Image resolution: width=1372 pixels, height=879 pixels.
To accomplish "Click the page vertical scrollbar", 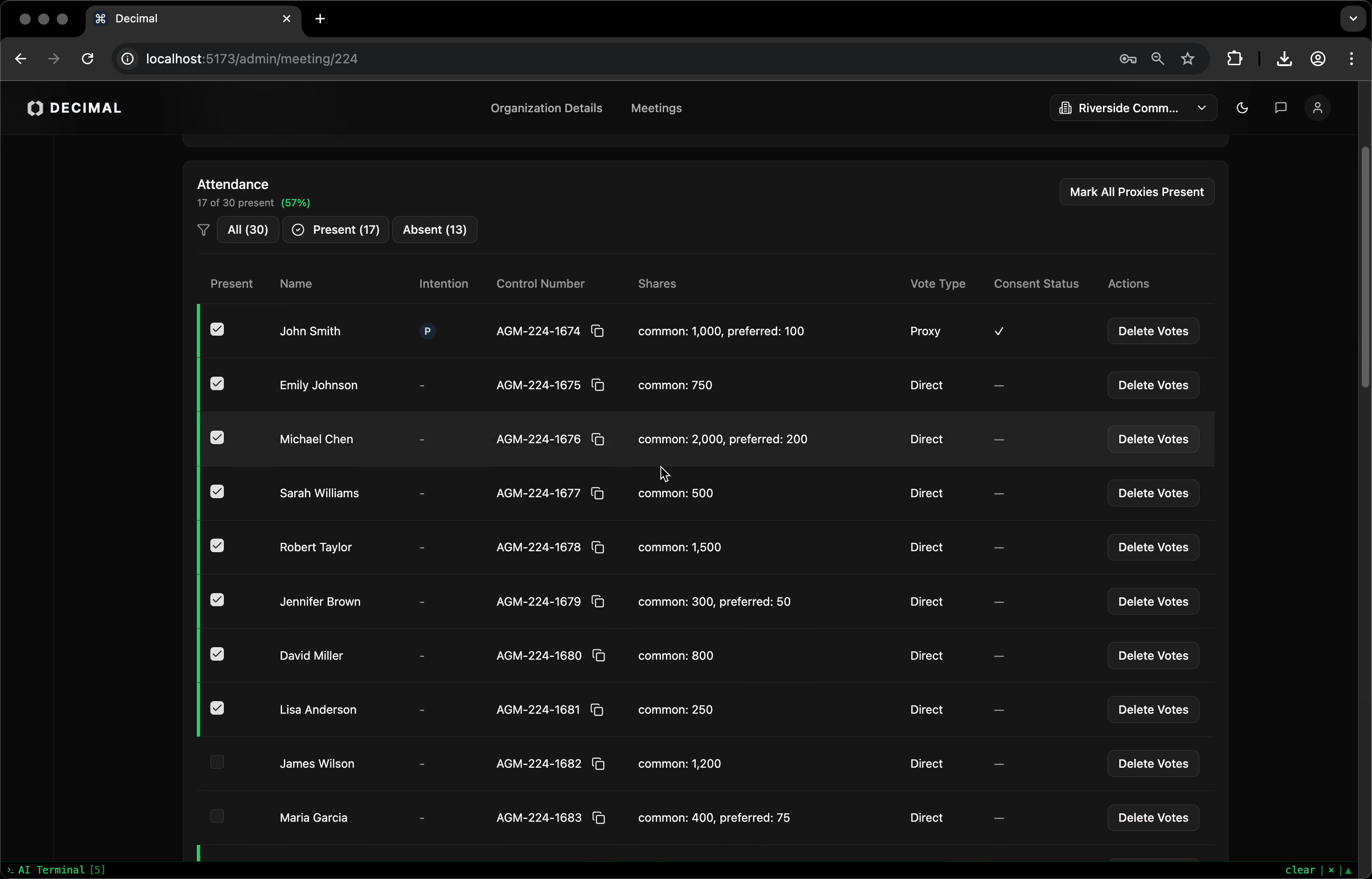I will pos(1365,268).
